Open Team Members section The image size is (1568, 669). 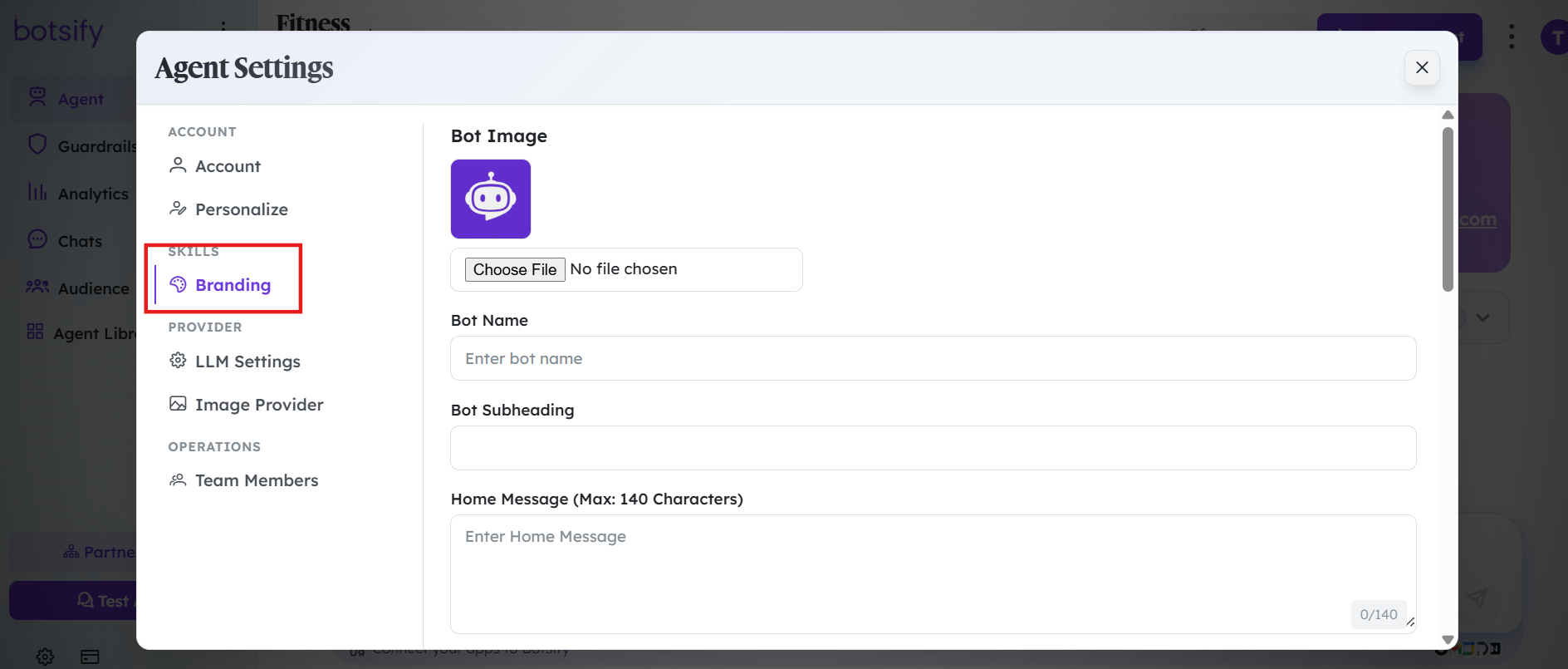coord(243,480)
